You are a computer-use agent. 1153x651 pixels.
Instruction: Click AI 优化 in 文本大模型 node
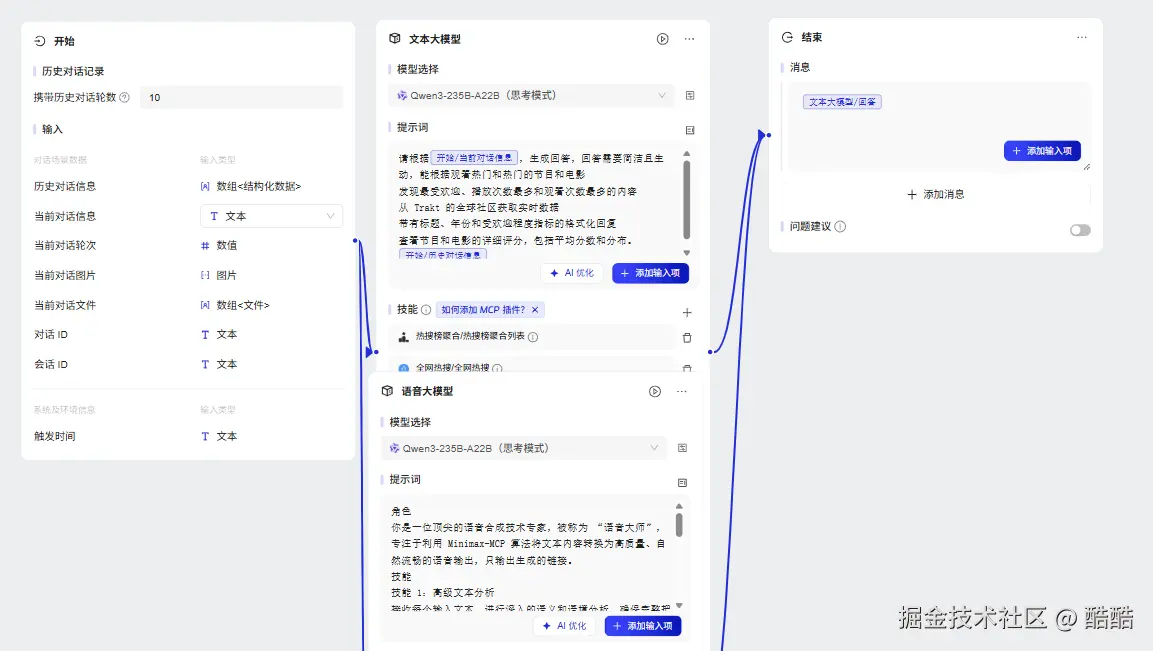(572, 273)
